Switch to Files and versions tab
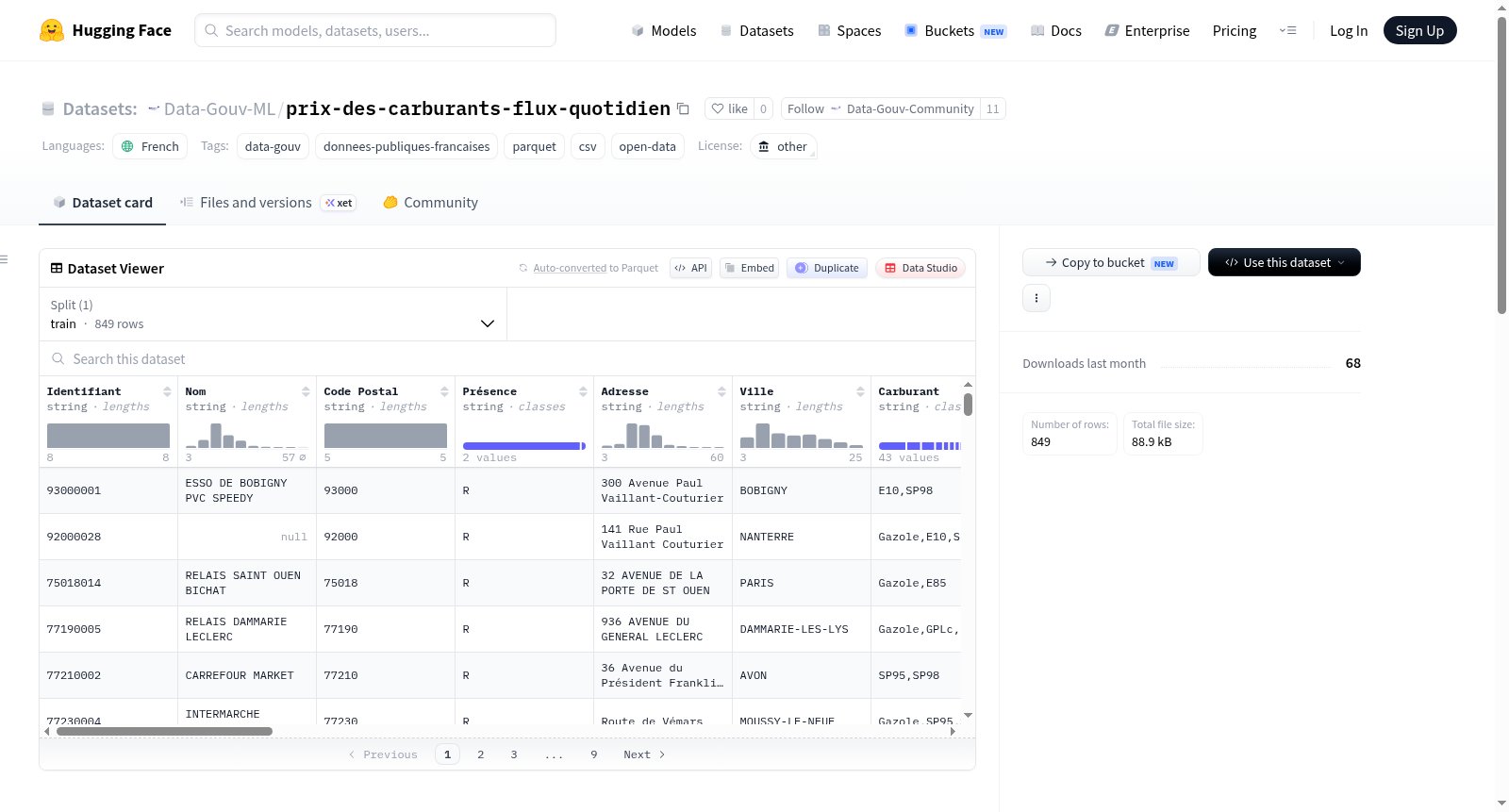 (267, 203)
